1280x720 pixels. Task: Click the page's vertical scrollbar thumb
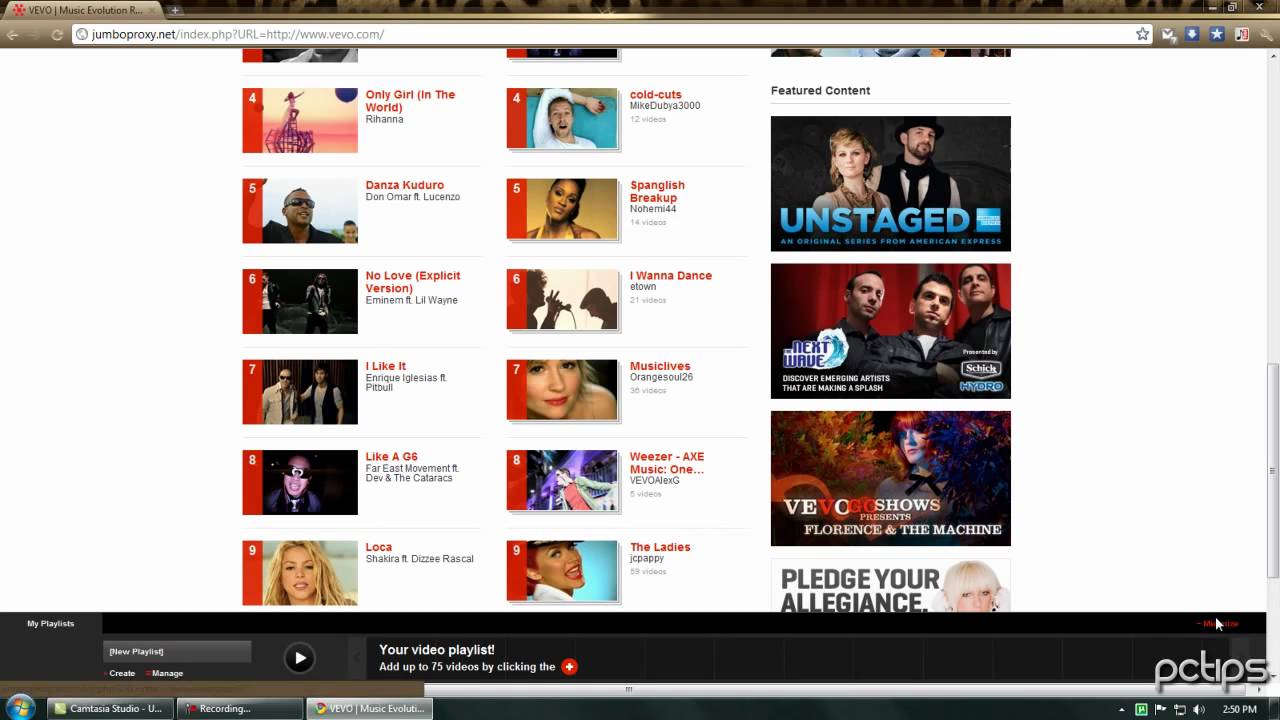1273,470
